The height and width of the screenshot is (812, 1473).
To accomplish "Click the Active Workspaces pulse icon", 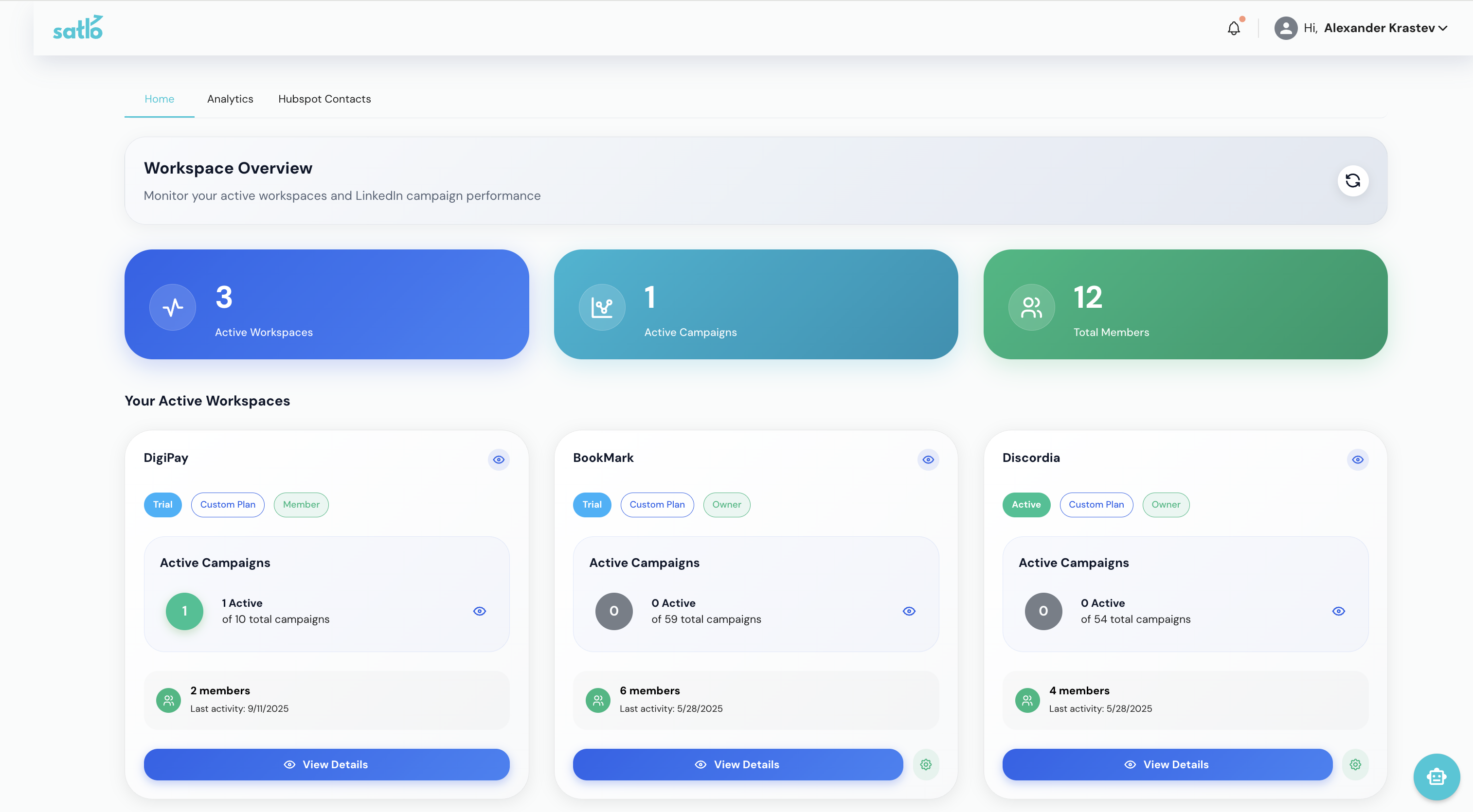I will click(173, 307).
